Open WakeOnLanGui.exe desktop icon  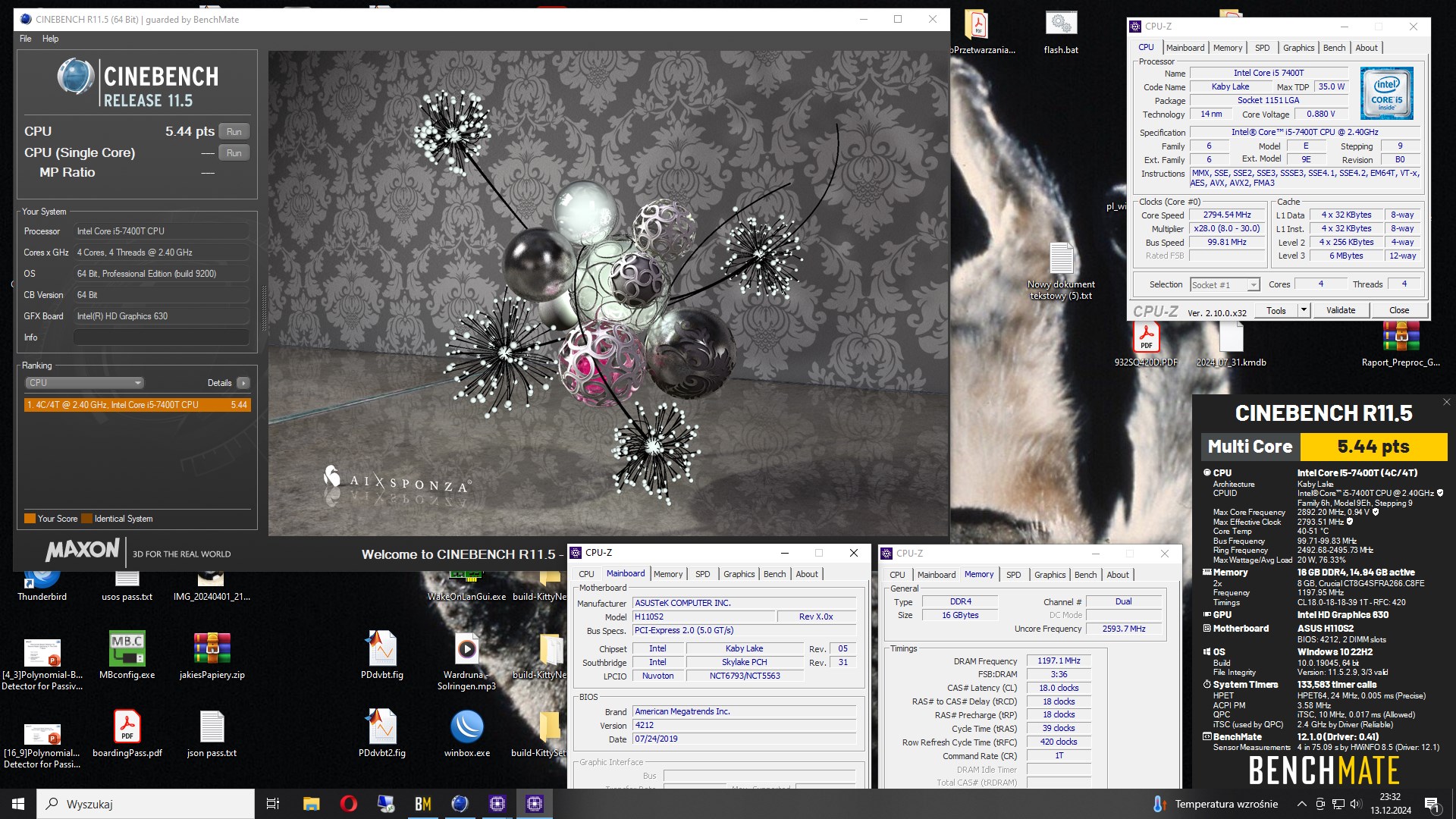coord(466,585)
